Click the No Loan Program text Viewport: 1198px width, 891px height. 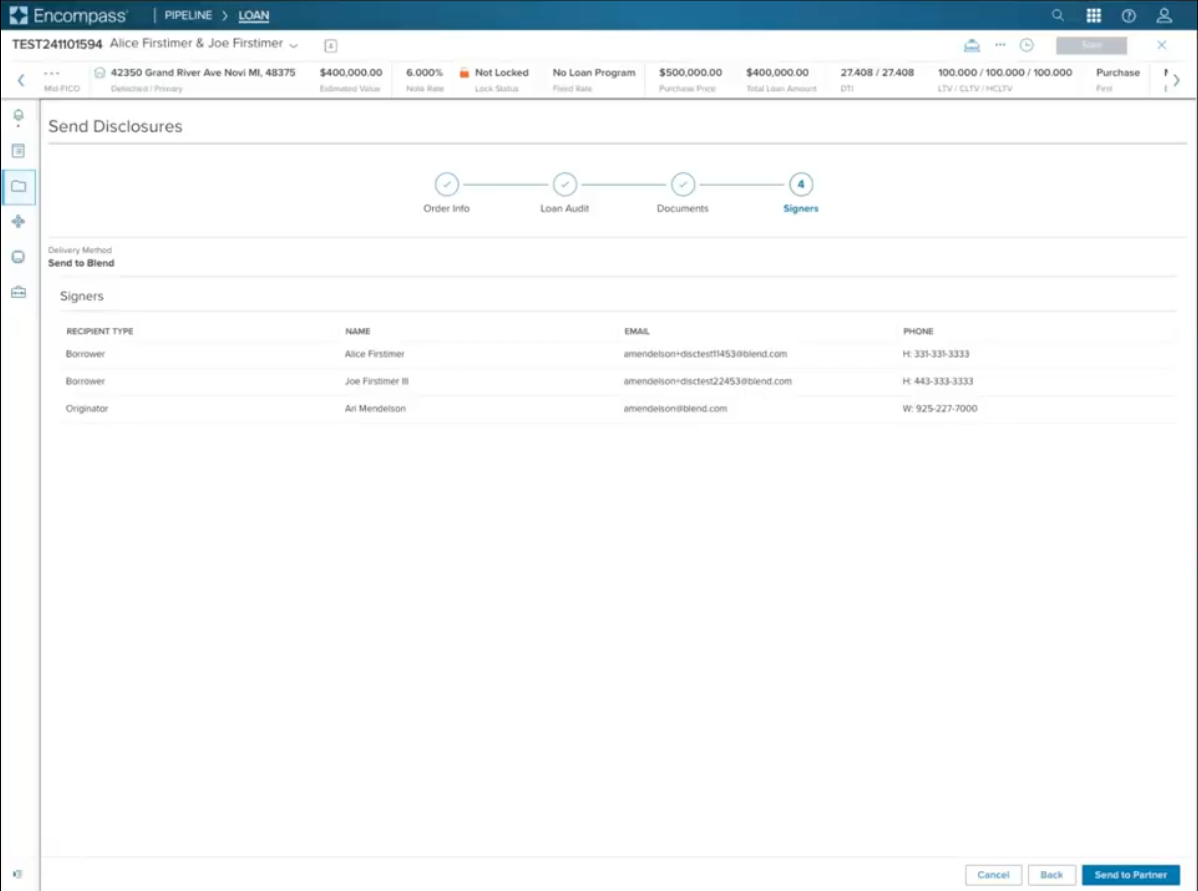coord(594,73)
